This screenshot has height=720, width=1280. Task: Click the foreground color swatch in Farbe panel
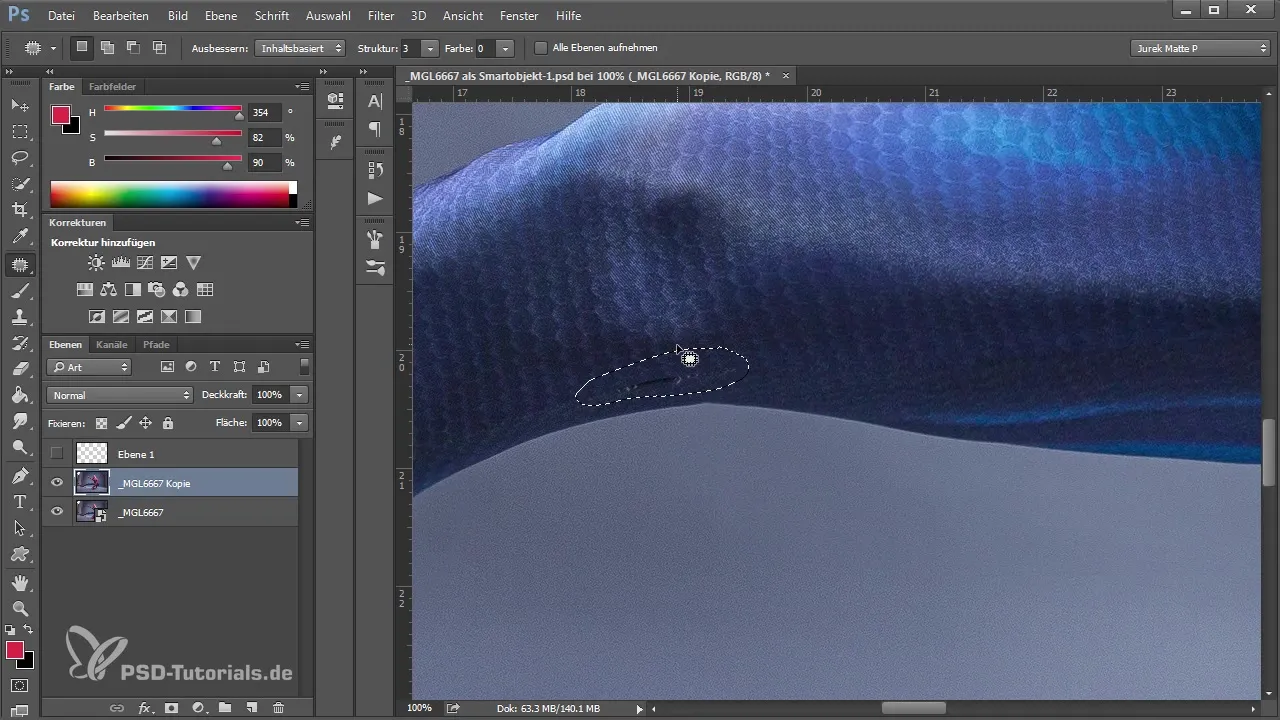click(61, 114)
